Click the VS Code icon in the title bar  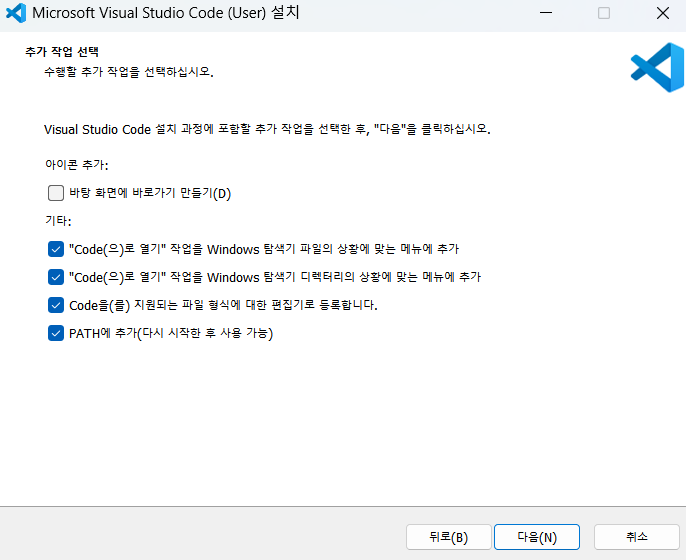click(x=16, y=13)
